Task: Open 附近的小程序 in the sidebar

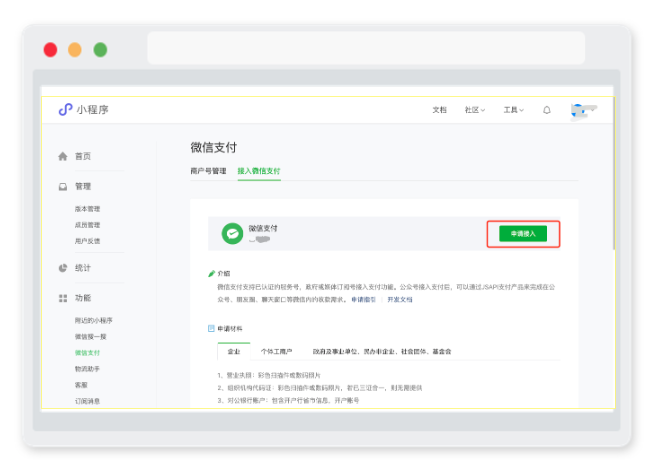Action: [94, 320]
